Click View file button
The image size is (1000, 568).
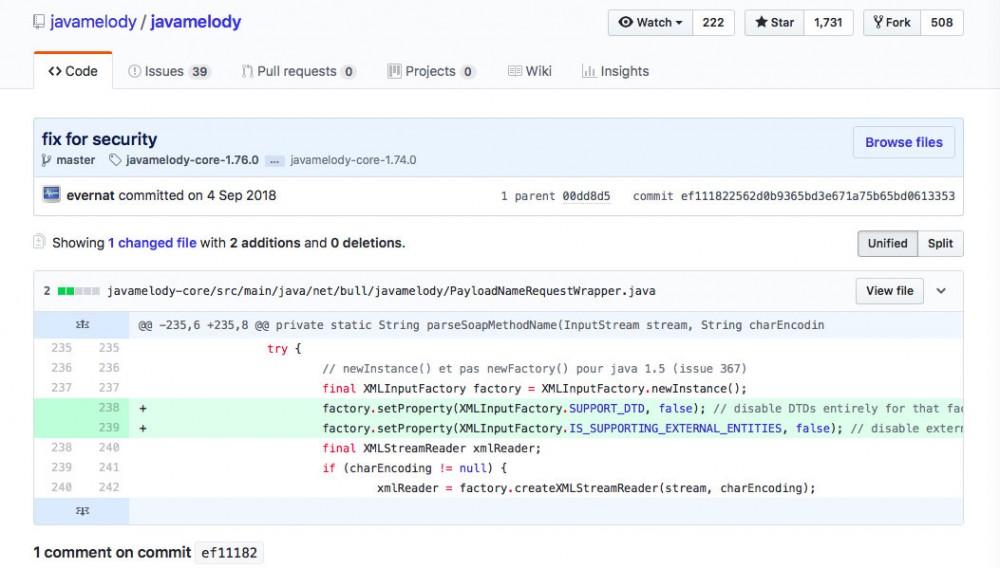pos(889,291)
